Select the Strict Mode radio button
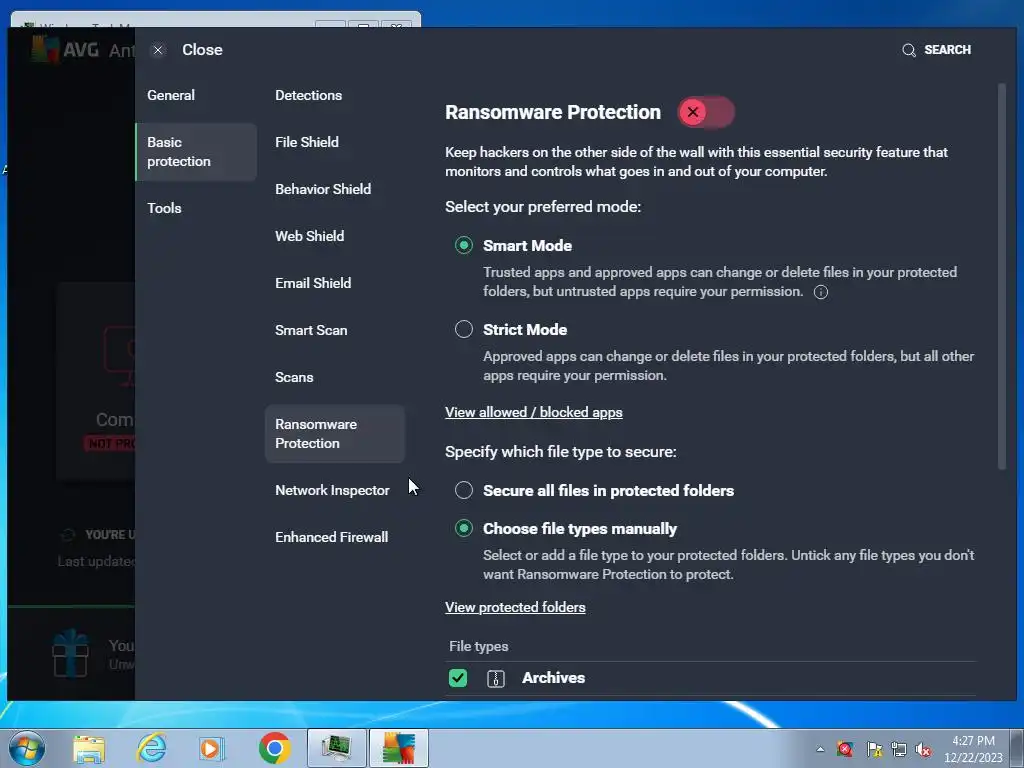This screenshot has height=768, width=1024. pyautogui.click(x=464, y=329)
